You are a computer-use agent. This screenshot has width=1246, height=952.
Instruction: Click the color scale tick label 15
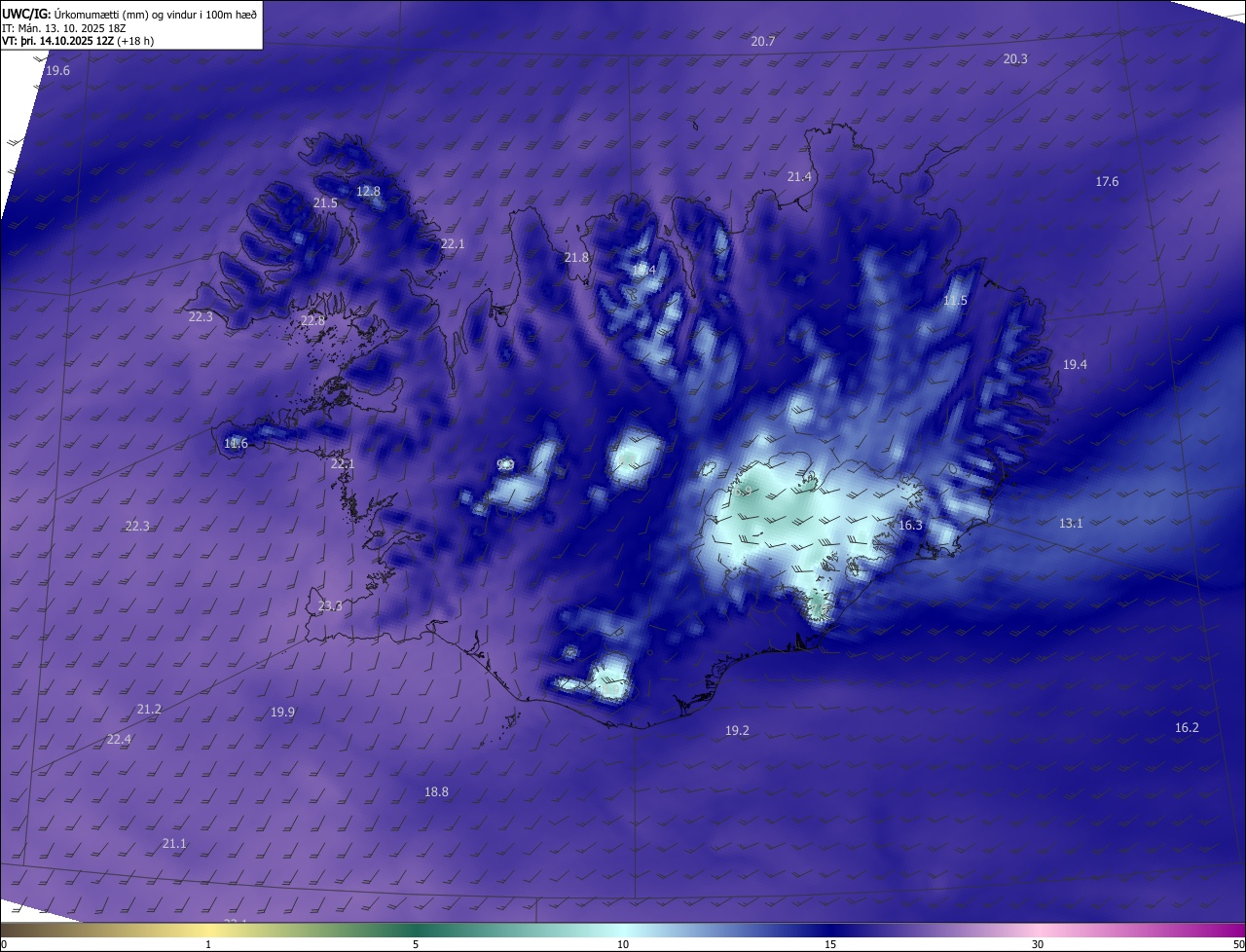[830, 944]
